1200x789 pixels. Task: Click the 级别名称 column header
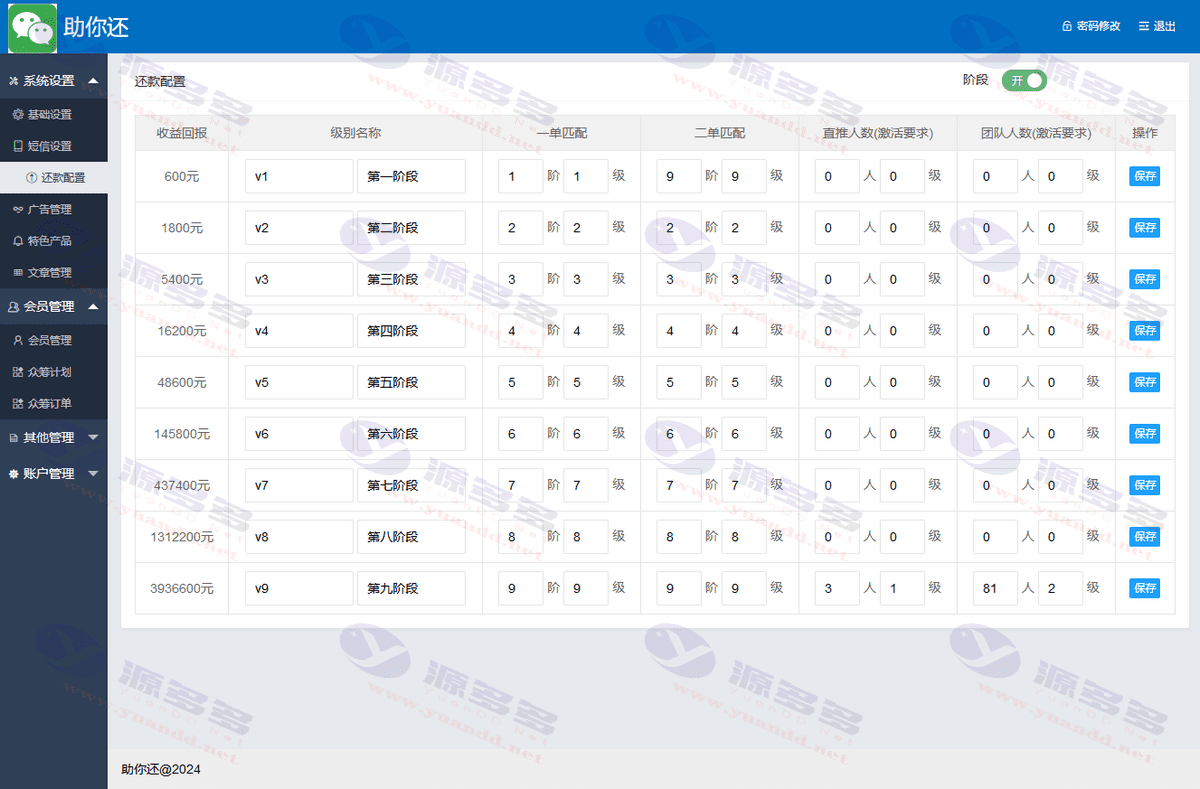coord(355,133)
